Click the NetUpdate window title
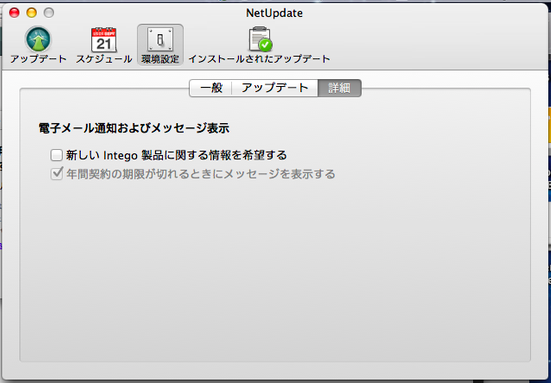Viewport: 551px width, 383px height. tap(274, 13)
